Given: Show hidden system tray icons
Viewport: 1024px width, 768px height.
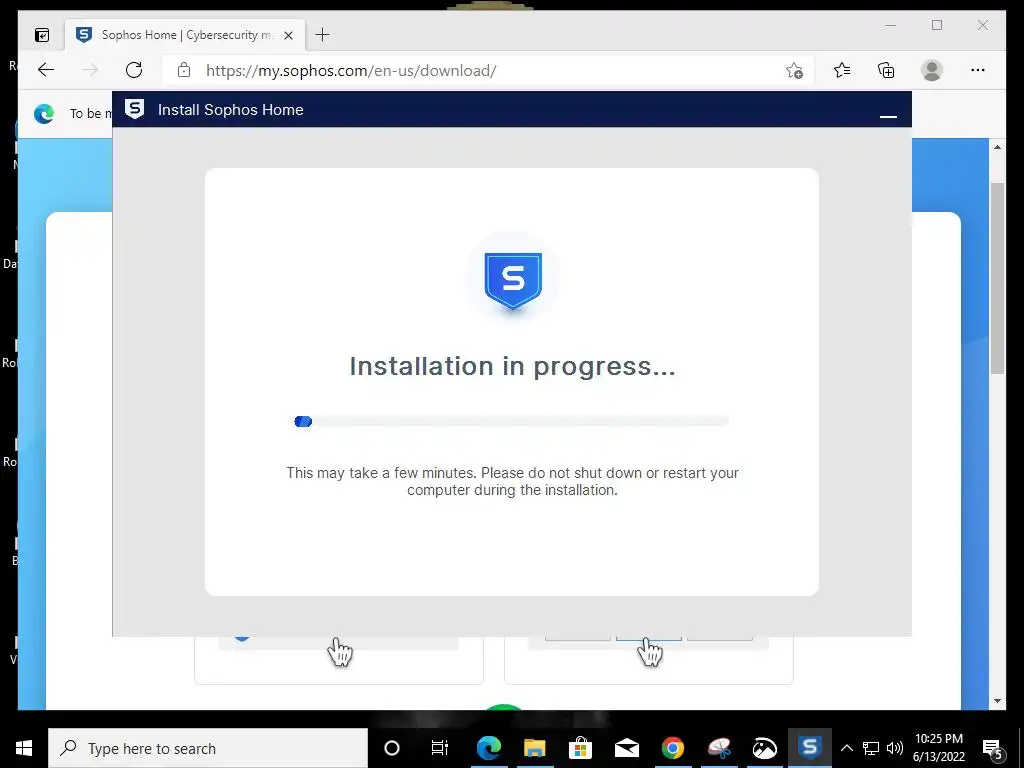Looking at the screenshot, I should coord(846,748).
